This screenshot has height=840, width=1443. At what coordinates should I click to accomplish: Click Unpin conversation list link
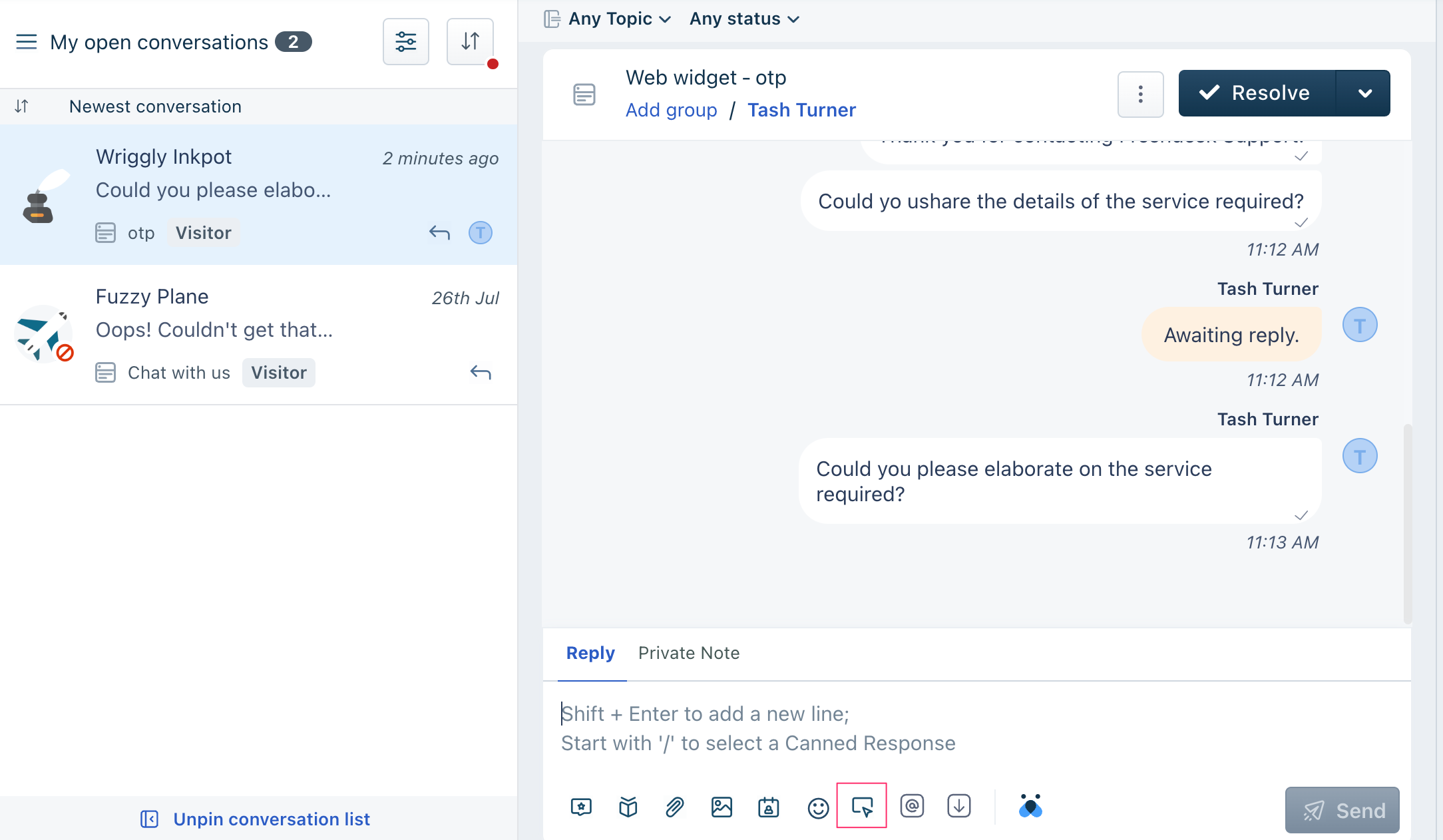[x=270, y=818]
